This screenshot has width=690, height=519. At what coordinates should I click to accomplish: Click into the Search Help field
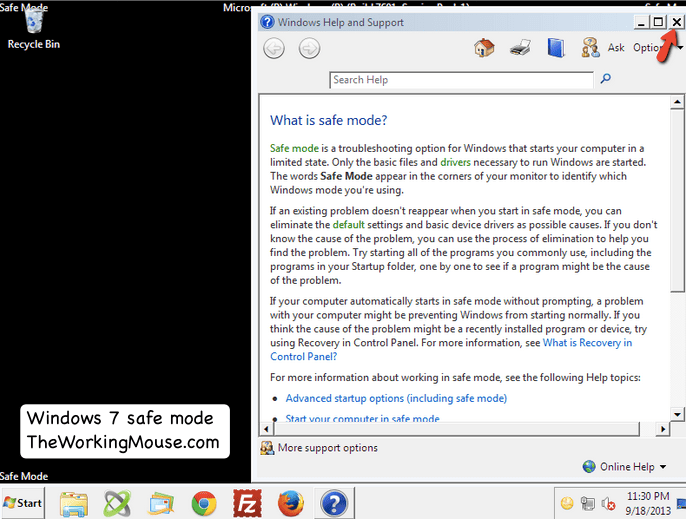pyautogui.click(x=461, y=80)
